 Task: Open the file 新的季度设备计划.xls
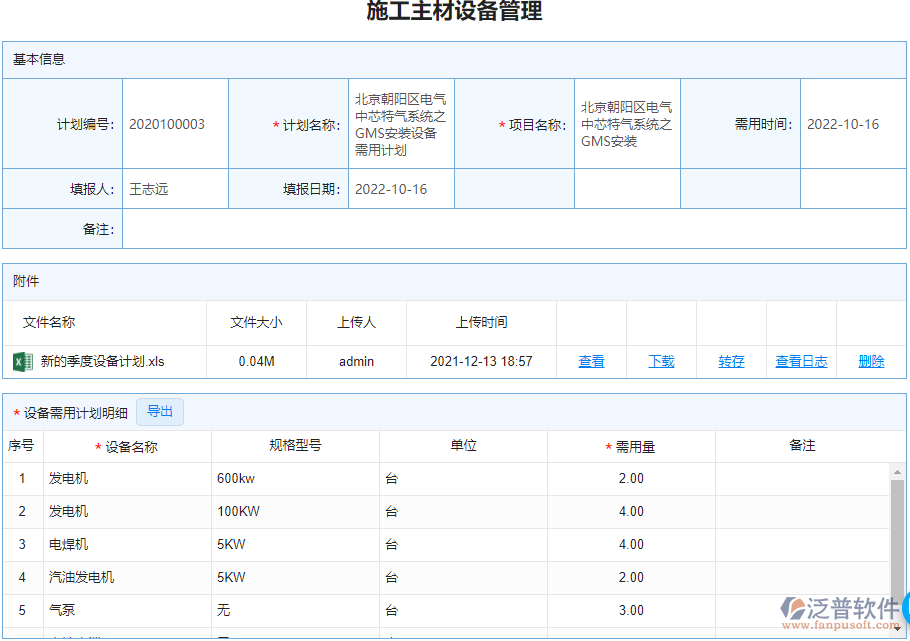pos(100,359)
